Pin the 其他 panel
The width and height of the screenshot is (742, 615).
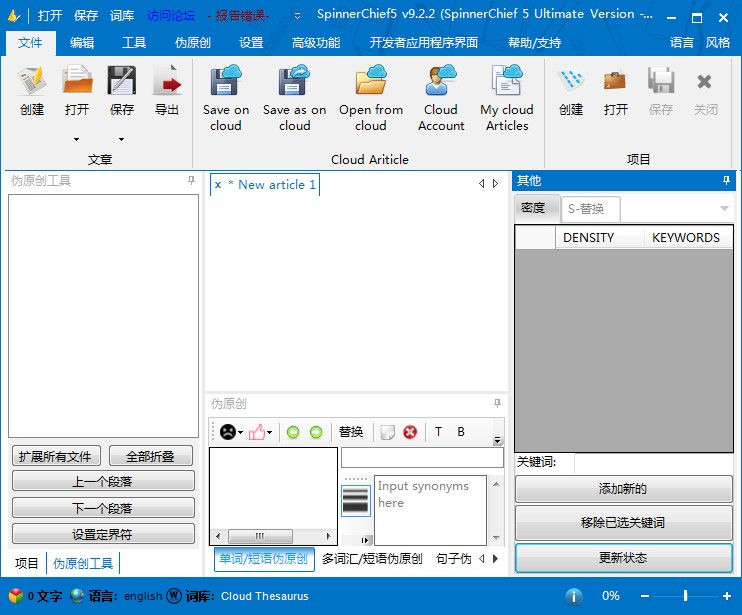point(726,180)
